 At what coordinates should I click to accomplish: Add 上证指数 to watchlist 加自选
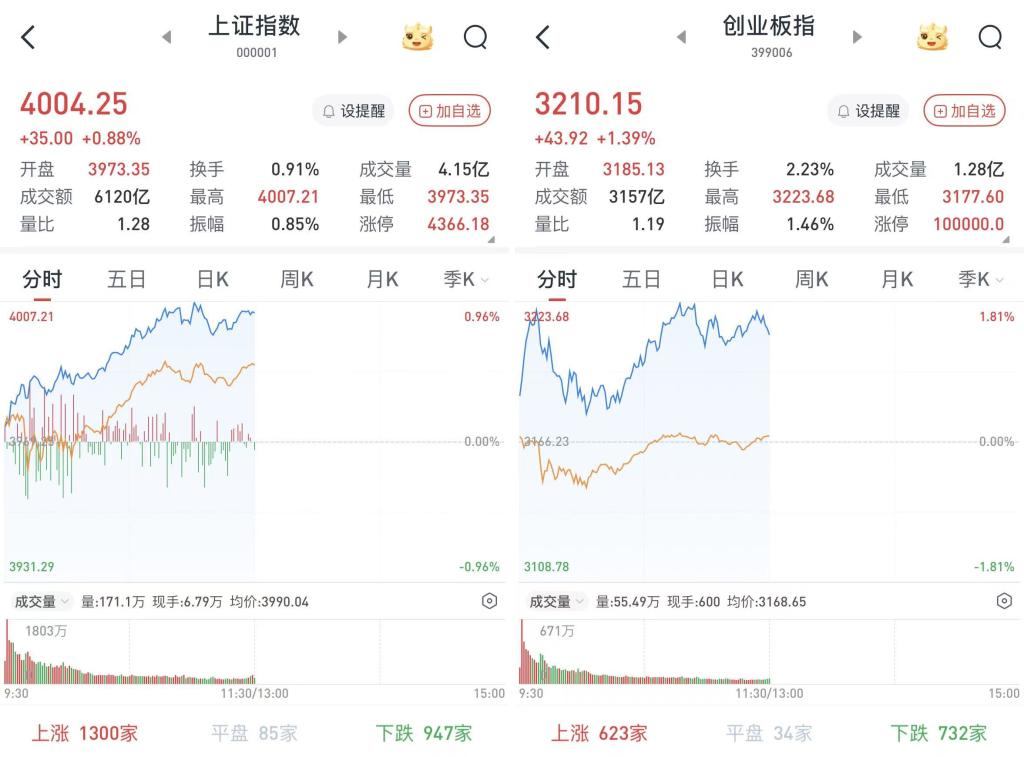pyautogui.click(x=449, y=111)
